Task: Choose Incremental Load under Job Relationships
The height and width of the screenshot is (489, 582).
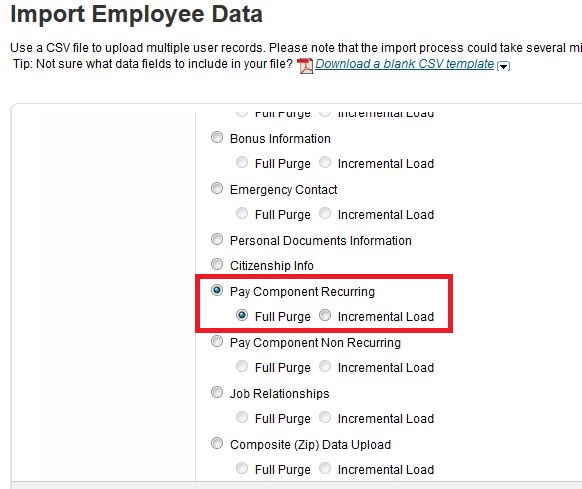Action: pyautogui.click(x=325, y=417)
